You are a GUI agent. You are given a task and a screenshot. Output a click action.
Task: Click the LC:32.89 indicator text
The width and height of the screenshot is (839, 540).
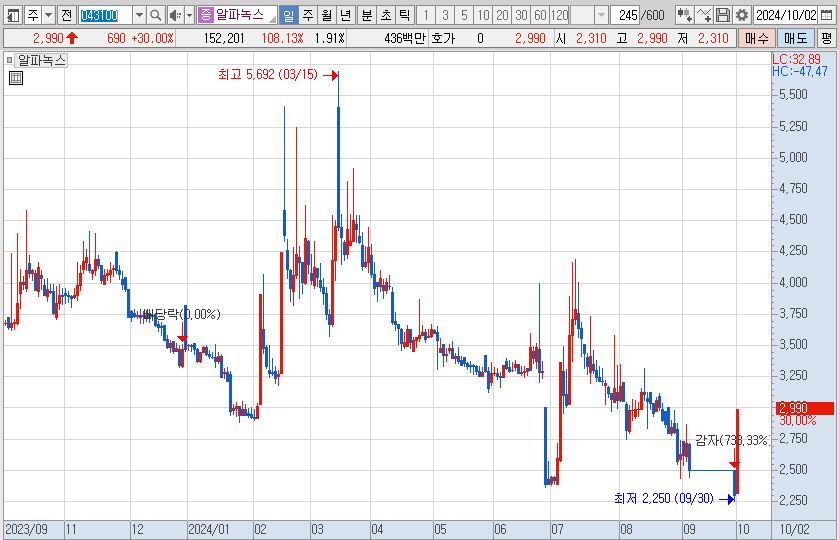click(796, 59)
